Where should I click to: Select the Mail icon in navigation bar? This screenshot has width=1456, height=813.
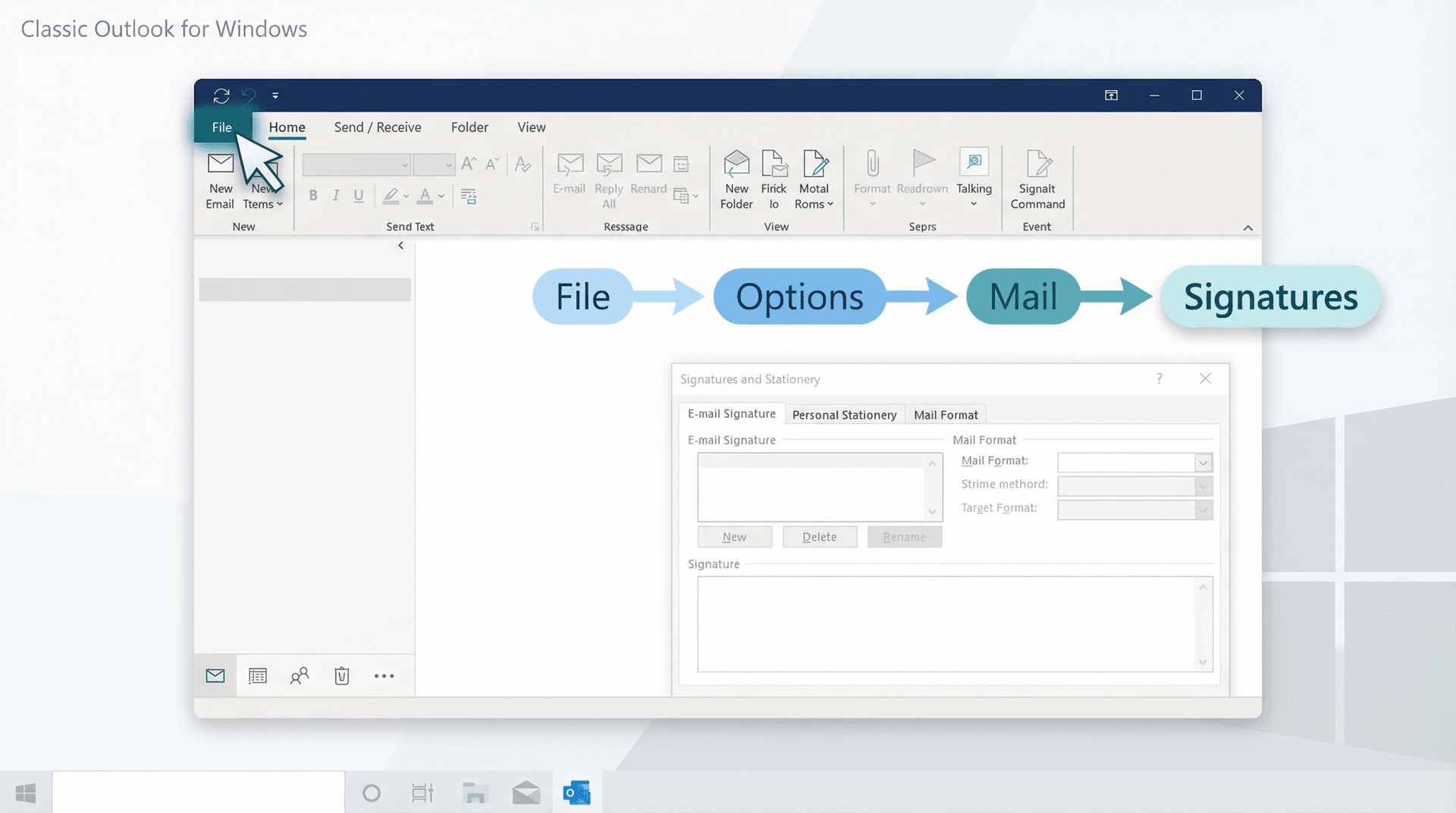215,676
